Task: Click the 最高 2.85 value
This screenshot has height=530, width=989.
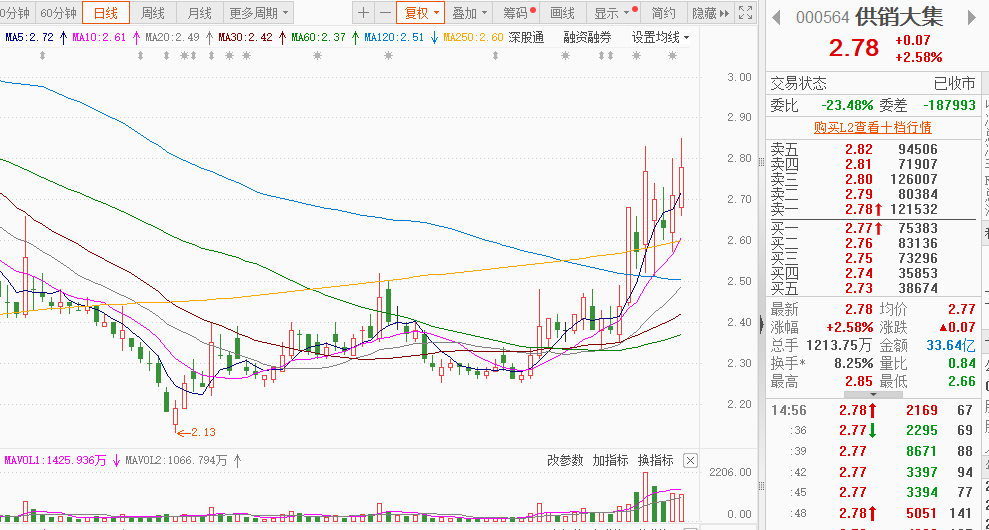Action: [859, 381]
